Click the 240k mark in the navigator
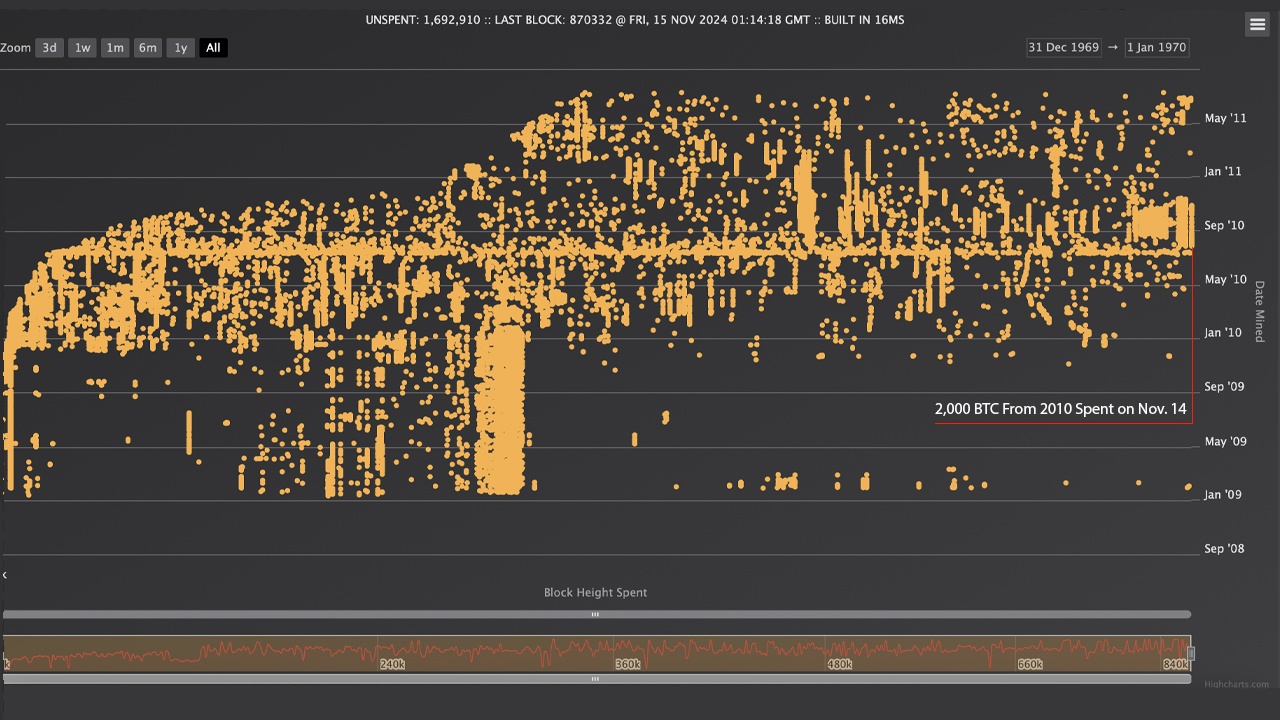The width and height of the screenshot is (1280, 720). 392,664
